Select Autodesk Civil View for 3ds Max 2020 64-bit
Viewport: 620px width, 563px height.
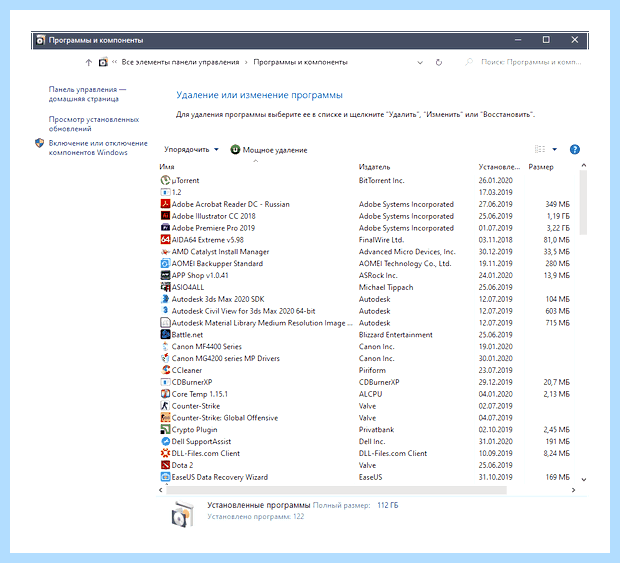click(x=365, y=311)
